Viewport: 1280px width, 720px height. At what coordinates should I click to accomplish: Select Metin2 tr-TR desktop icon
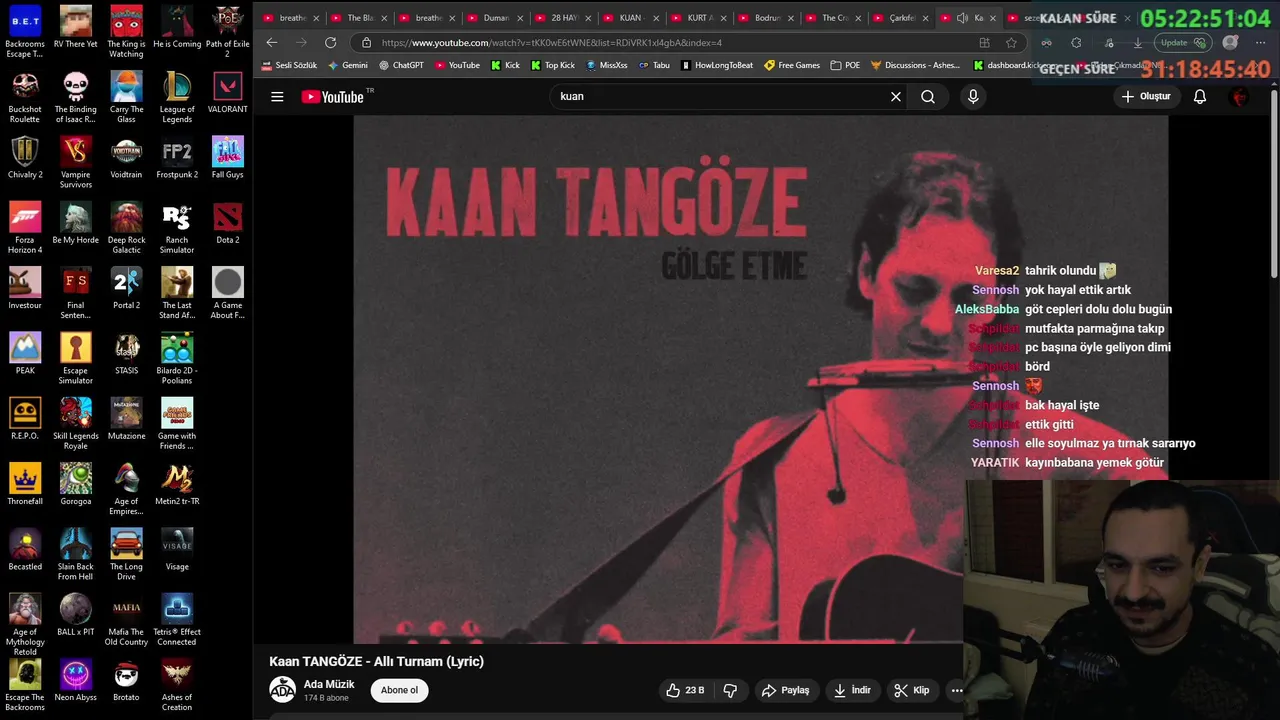177,485
